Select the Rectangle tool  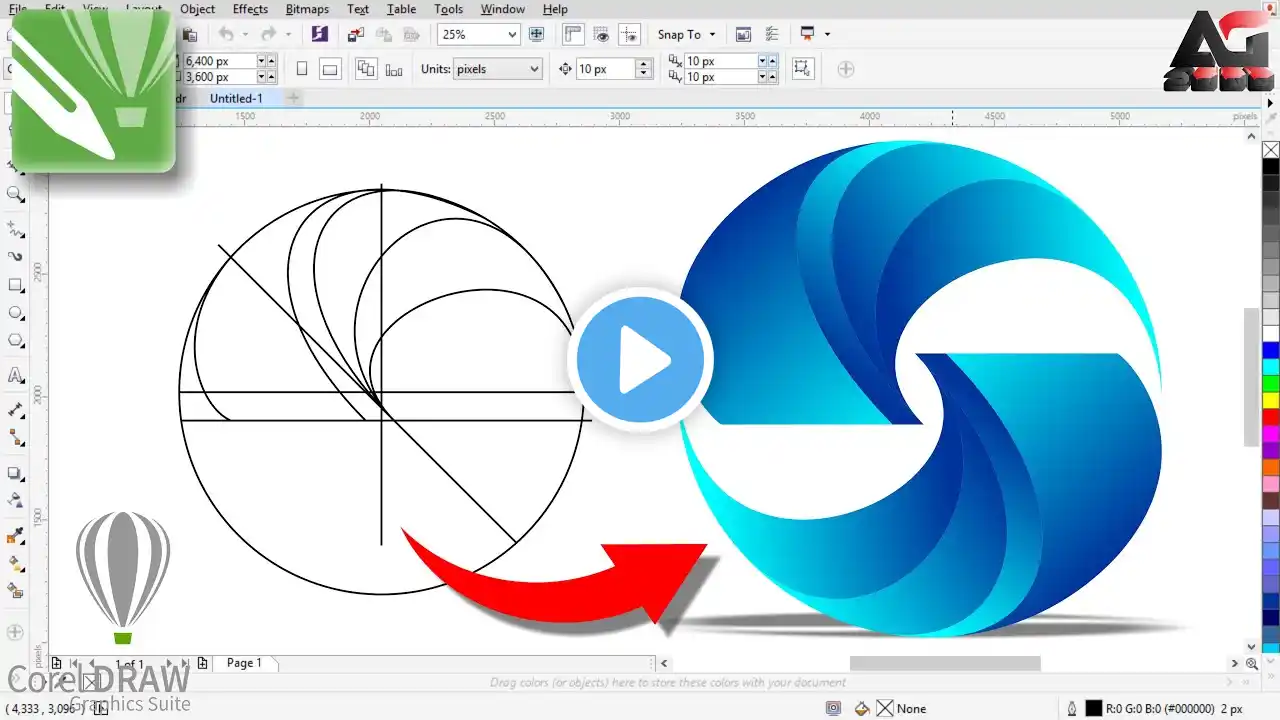tap(15, 285)
